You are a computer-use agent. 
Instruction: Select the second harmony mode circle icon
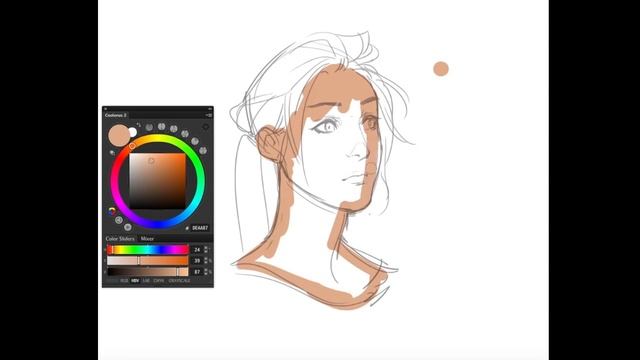click(162, 127)
